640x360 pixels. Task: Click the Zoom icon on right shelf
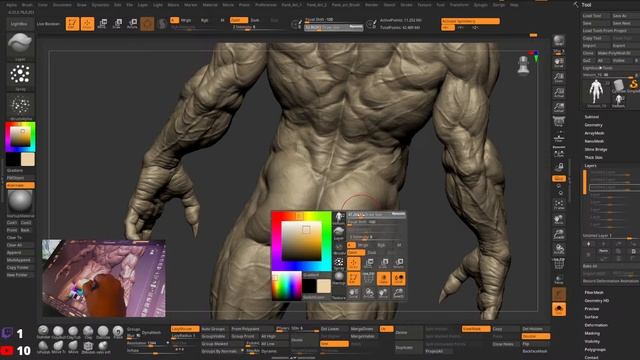(x=559, y=78)
